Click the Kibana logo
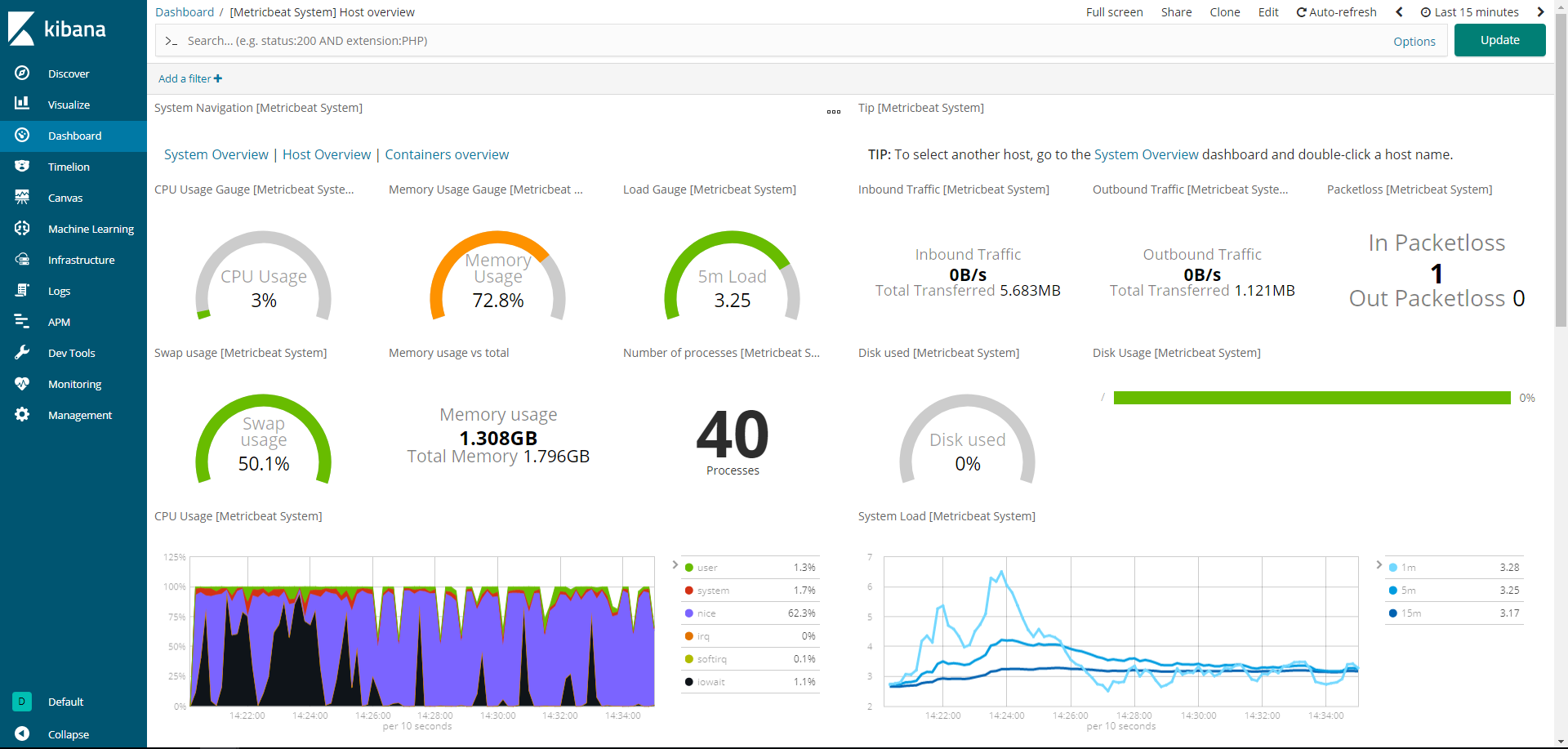1568x749 pixels. click(57, 29)
